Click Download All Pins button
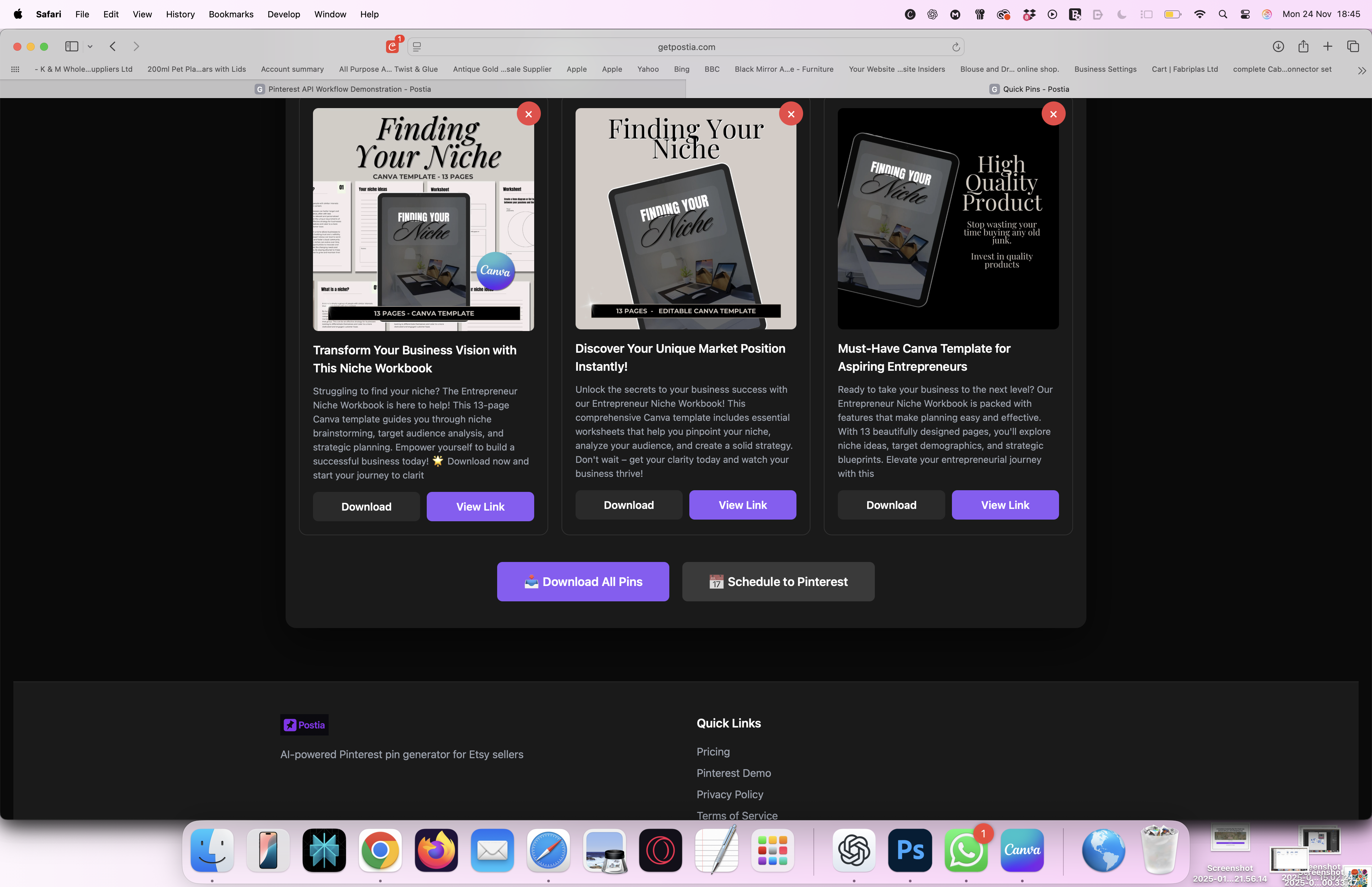Screen dimensions: 1372x887 583,582
